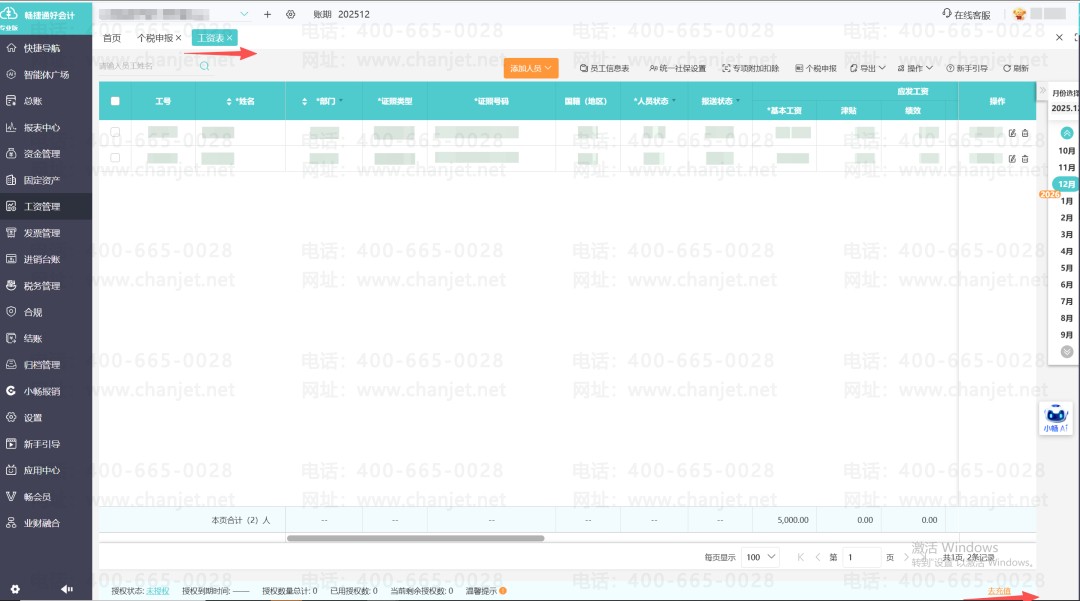Check the second employee row checkbox
Viewport: 1080px width, 601px height.
pyautogui.click(x=115, y=158)
